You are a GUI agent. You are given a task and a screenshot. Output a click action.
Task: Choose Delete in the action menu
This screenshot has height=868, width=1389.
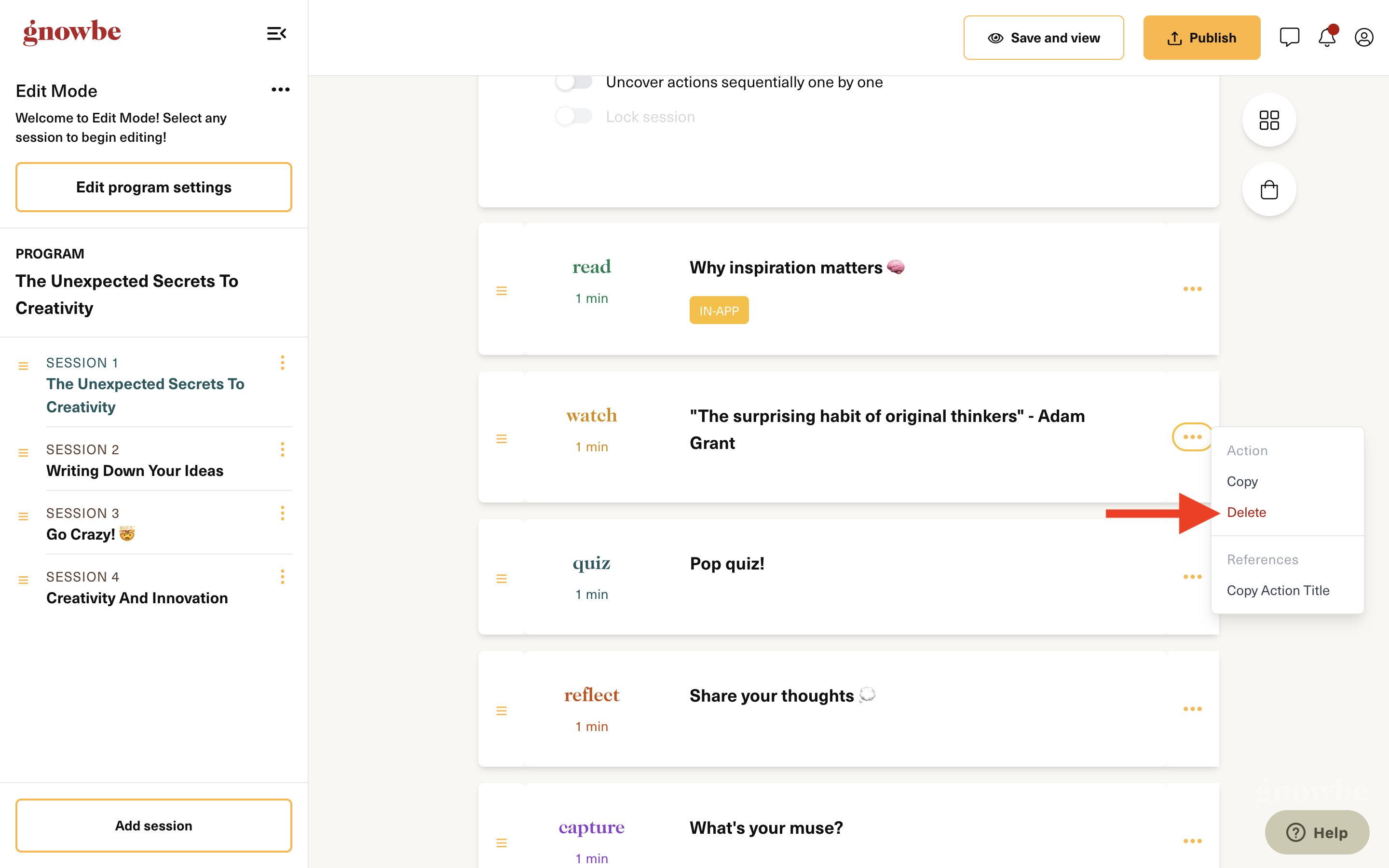point(1246,512)
